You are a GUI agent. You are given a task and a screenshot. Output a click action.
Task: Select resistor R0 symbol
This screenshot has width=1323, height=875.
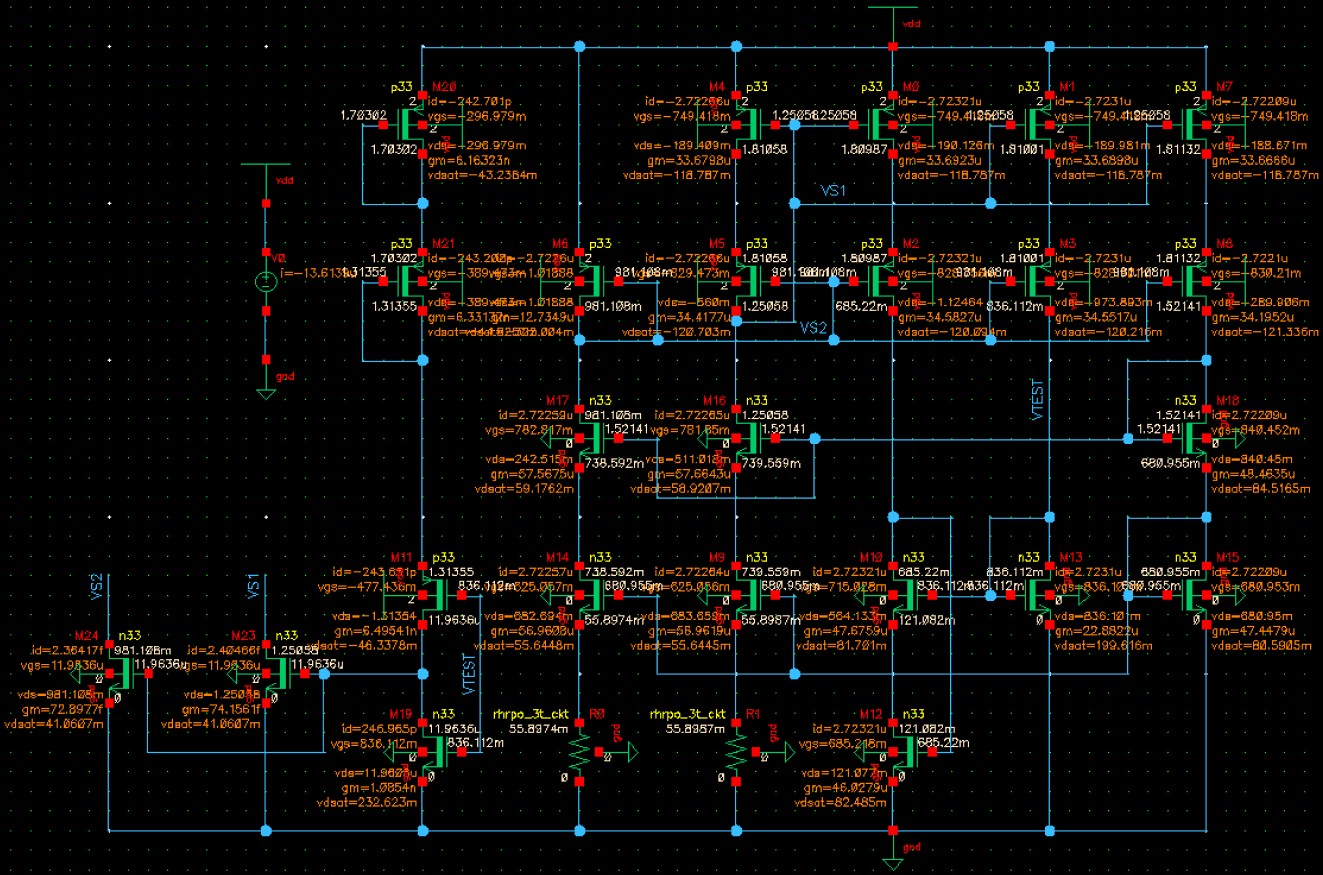pos(580,753)
